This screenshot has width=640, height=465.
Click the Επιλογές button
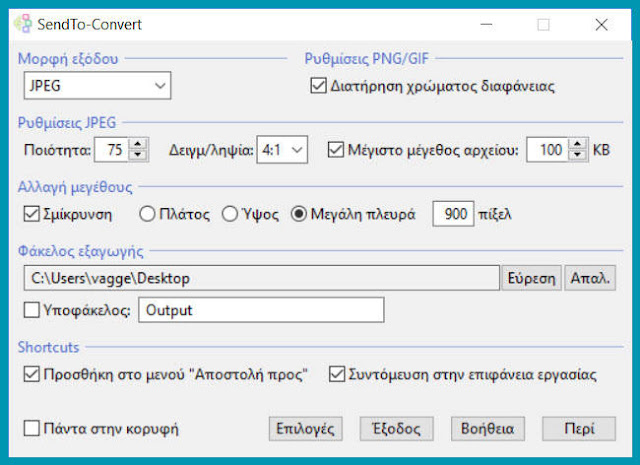click(x=305, y=429)
